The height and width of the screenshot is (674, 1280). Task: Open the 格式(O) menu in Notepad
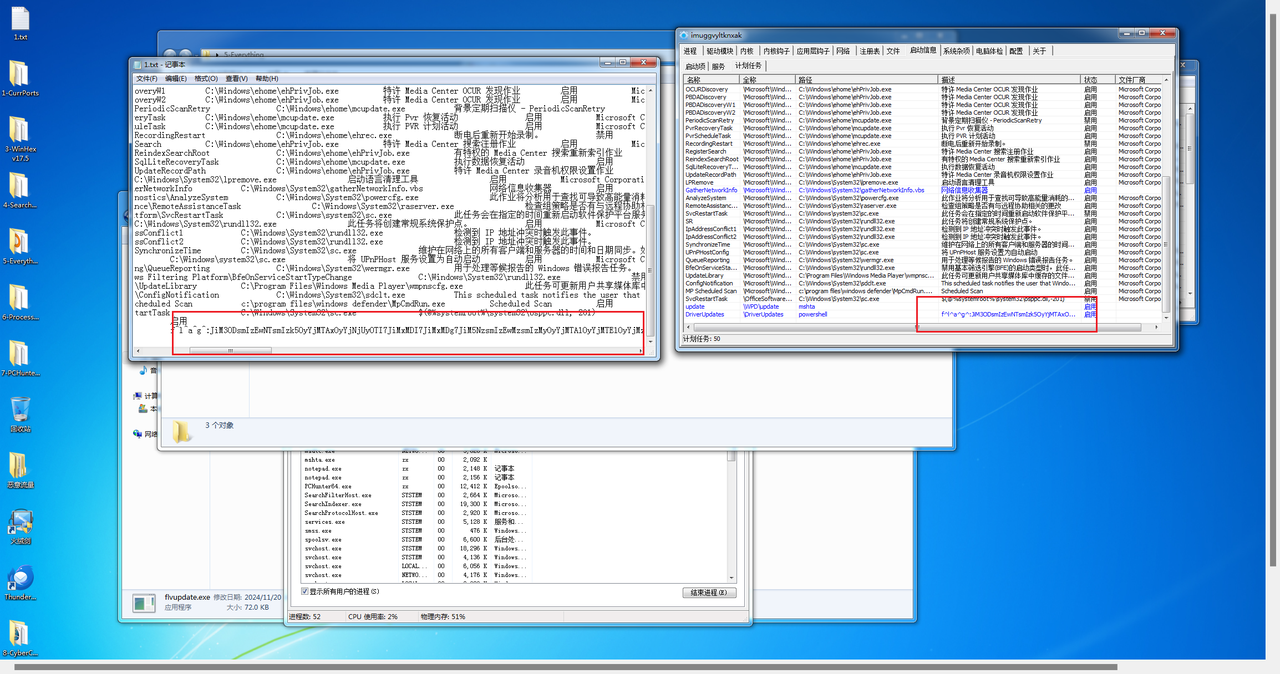(206, 78)
